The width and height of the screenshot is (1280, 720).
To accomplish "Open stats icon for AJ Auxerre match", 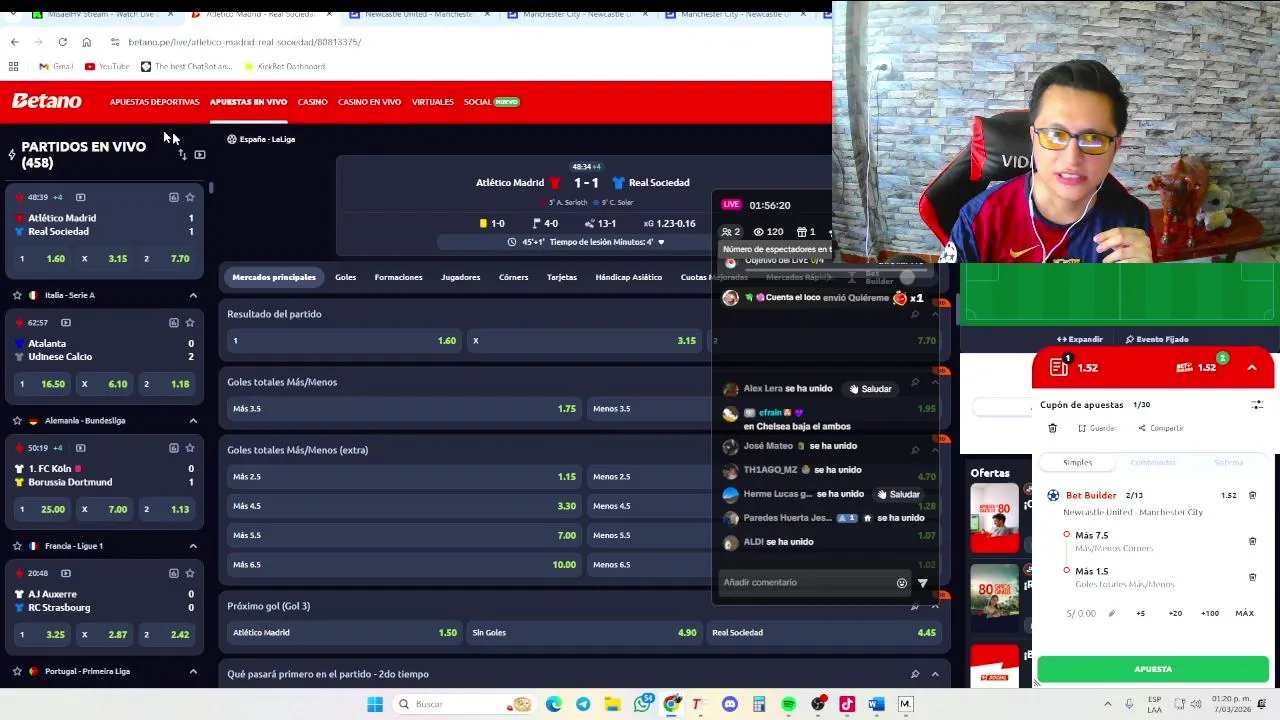I will click(x=173, y=573).
